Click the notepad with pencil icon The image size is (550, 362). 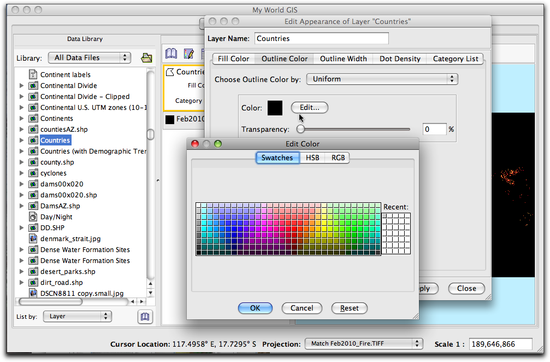click(189, 54)
